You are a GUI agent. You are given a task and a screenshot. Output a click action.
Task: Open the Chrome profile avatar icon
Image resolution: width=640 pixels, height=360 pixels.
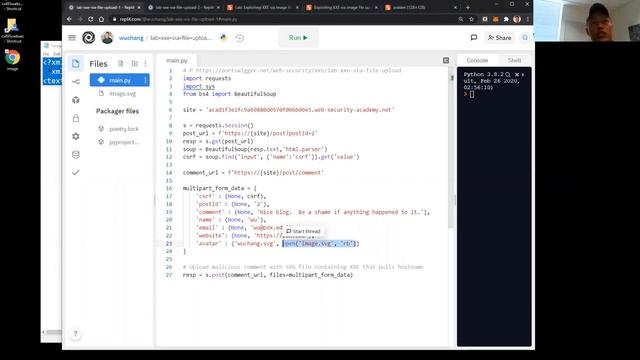(x=517, y=19)
